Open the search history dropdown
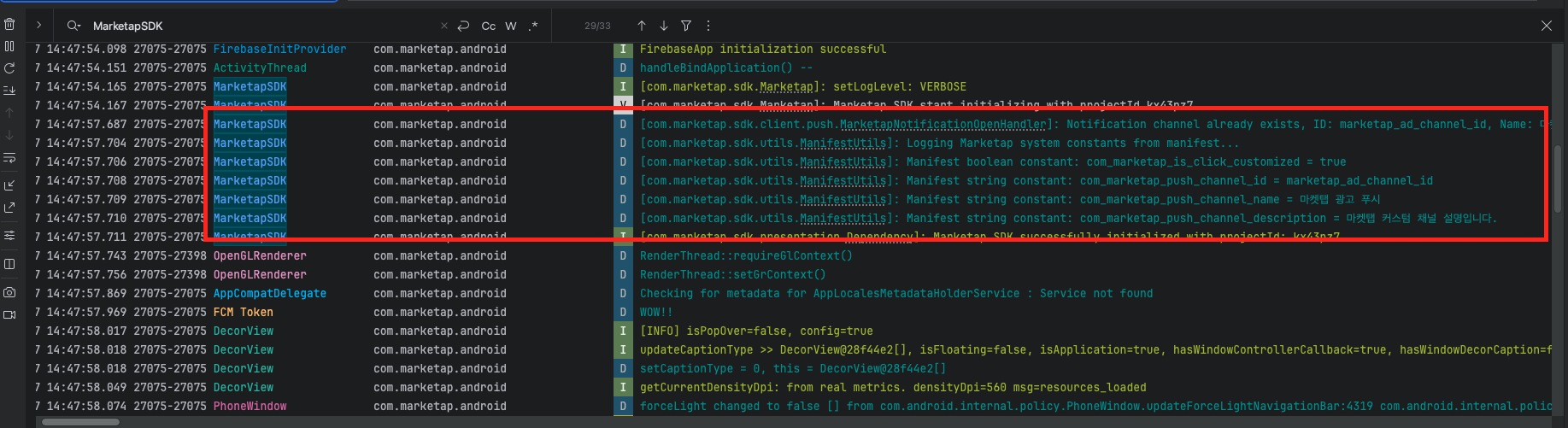The image size is (1568, 428). [74, 26]
